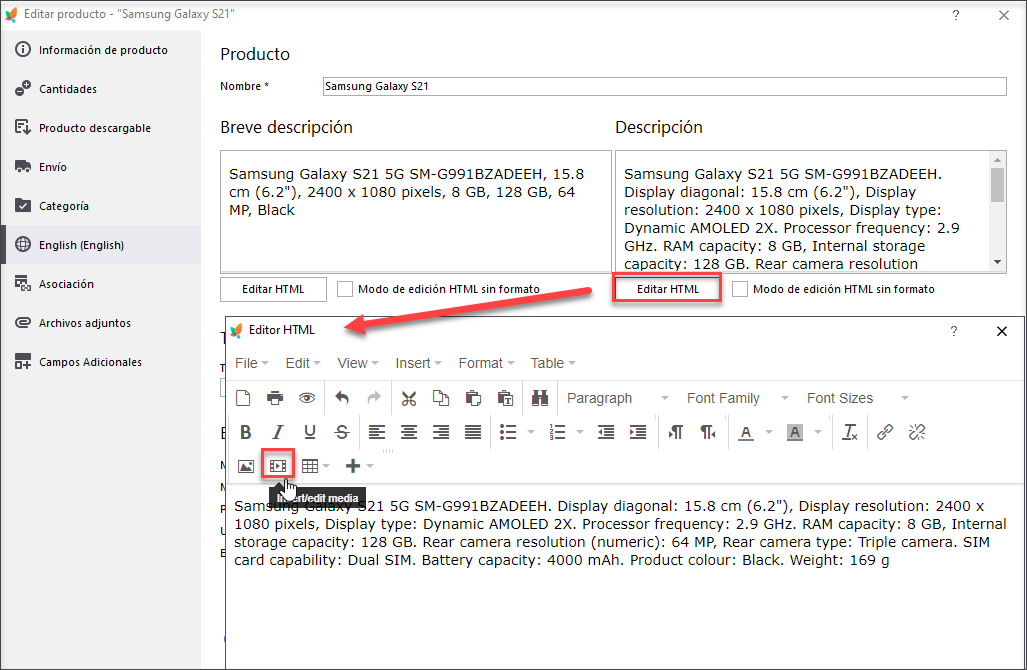Image resolution: width=1027 pixels, height=670 pixels.
Task: Expand numbered list style dropdown arrow
Action: pyautogui.click(x=580, y=432)
